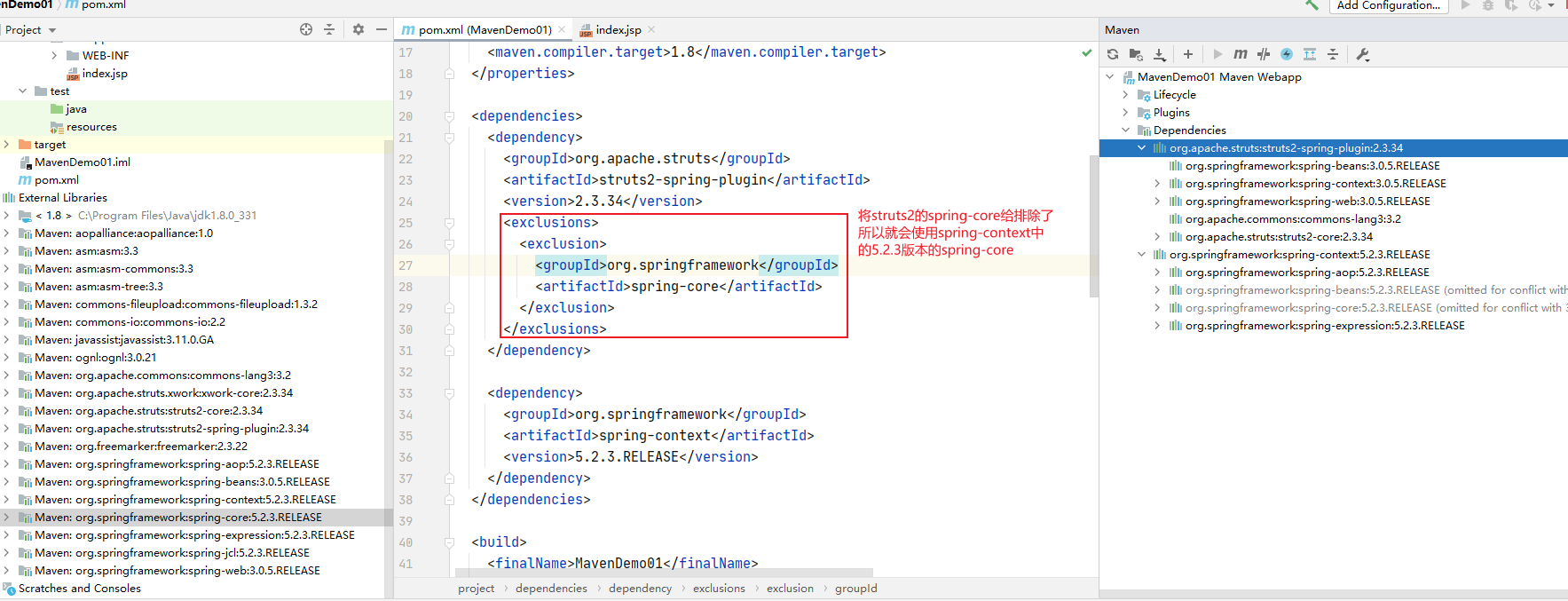Expand WEB-INF folder
Screen dimensions: 1568x601
54,56
